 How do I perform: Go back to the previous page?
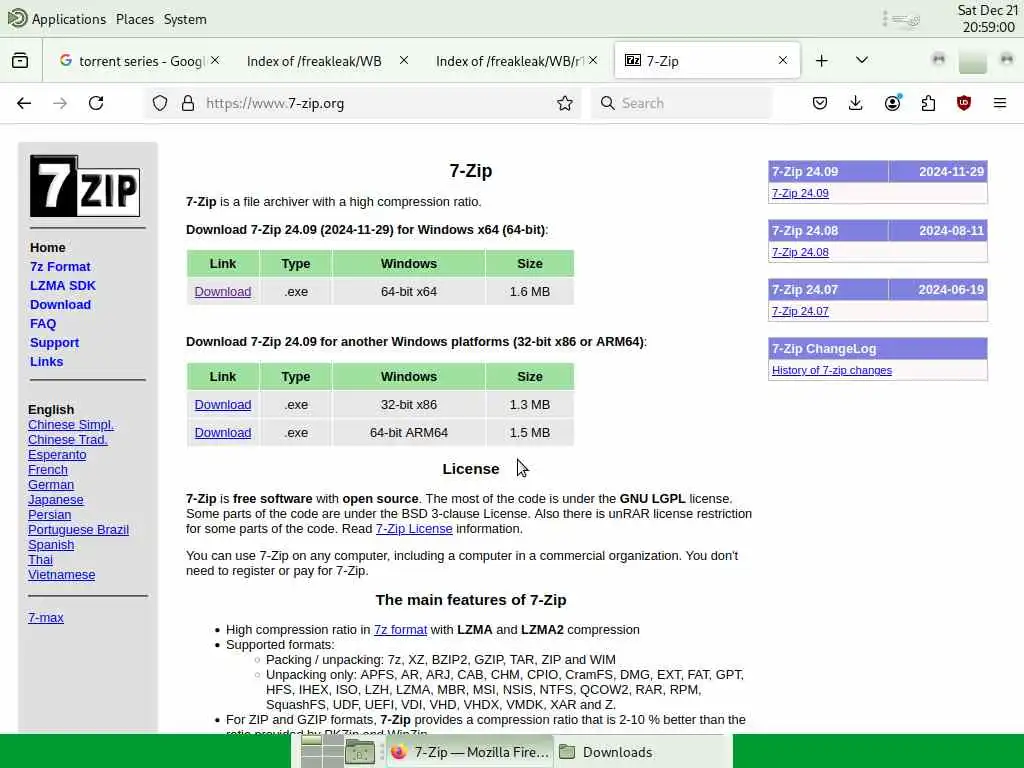pyautogui.click(x=24, y=103)
